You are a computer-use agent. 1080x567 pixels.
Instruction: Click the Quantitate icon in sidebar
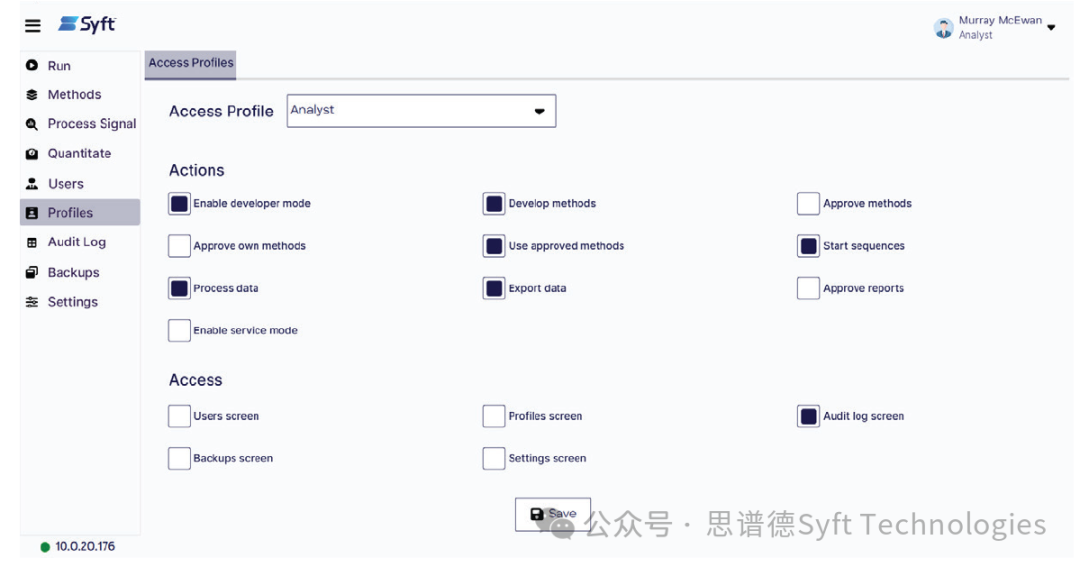[x=32, y=154]
